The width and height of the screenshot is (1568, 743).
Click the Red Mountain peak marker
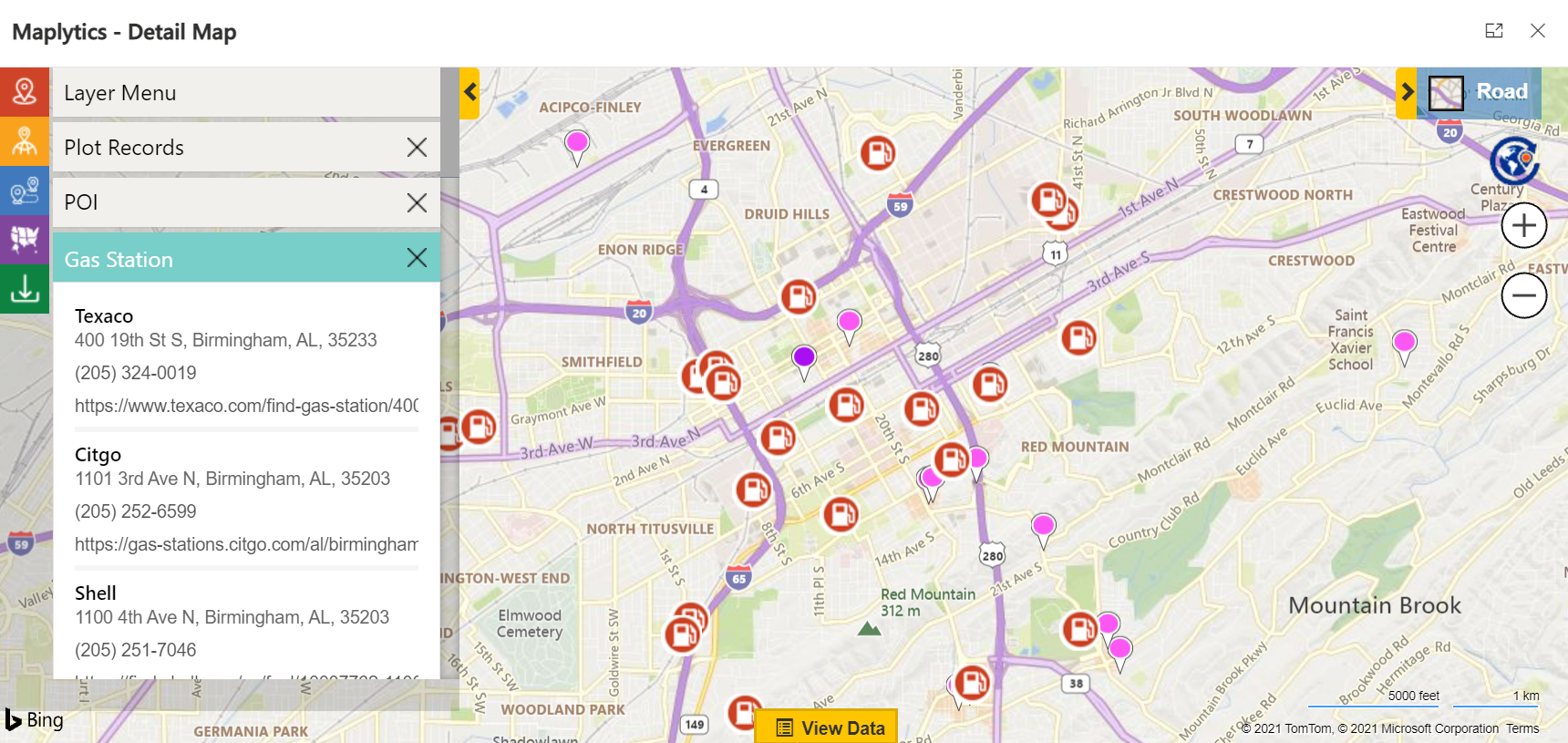[x=870, y=629]
